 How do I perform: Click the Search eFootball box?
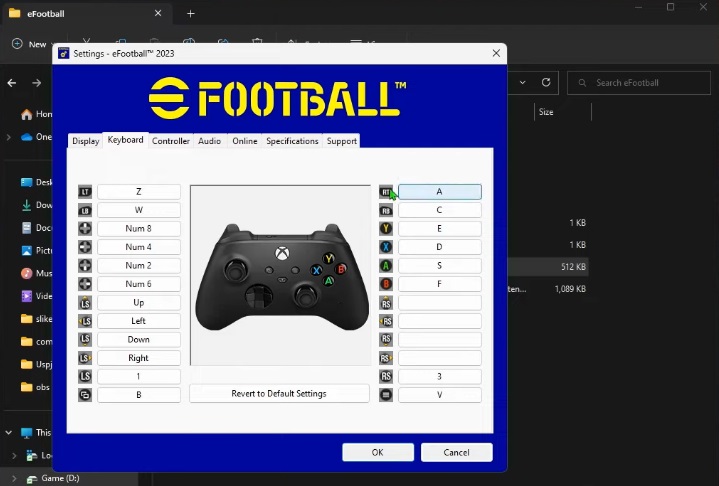(x=639, y=83)
